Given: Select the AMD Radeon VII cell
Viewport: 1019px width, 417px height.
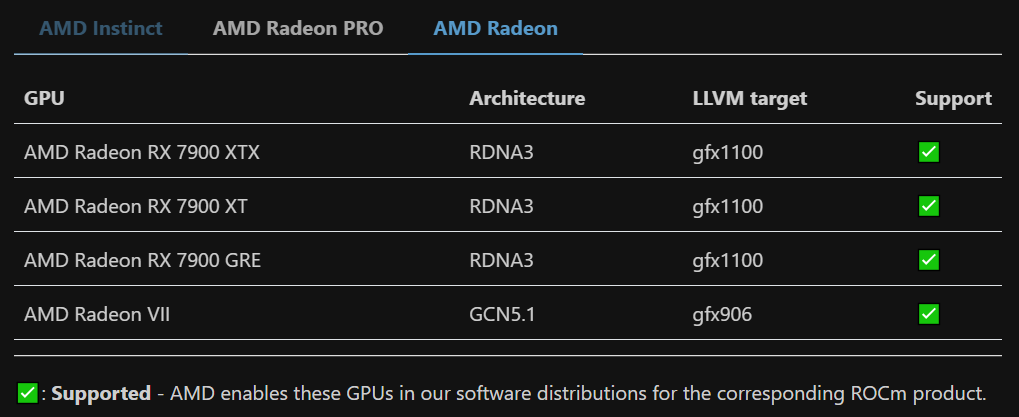Looking at the screenshot, I should click(x=97, y=314).
